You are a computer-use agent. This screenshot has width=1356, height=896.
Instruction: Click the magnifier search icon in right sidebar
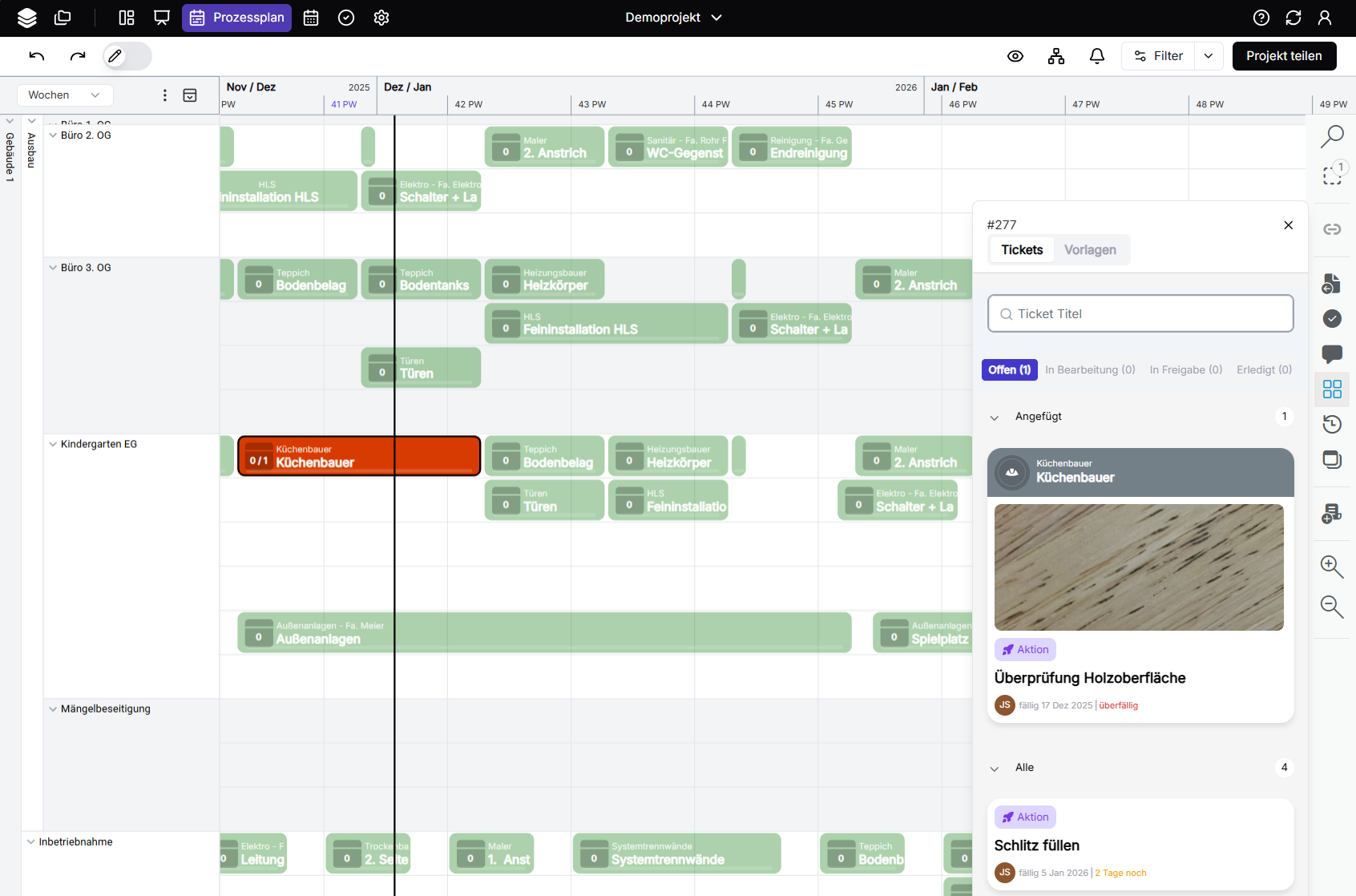click(1331, 136)
